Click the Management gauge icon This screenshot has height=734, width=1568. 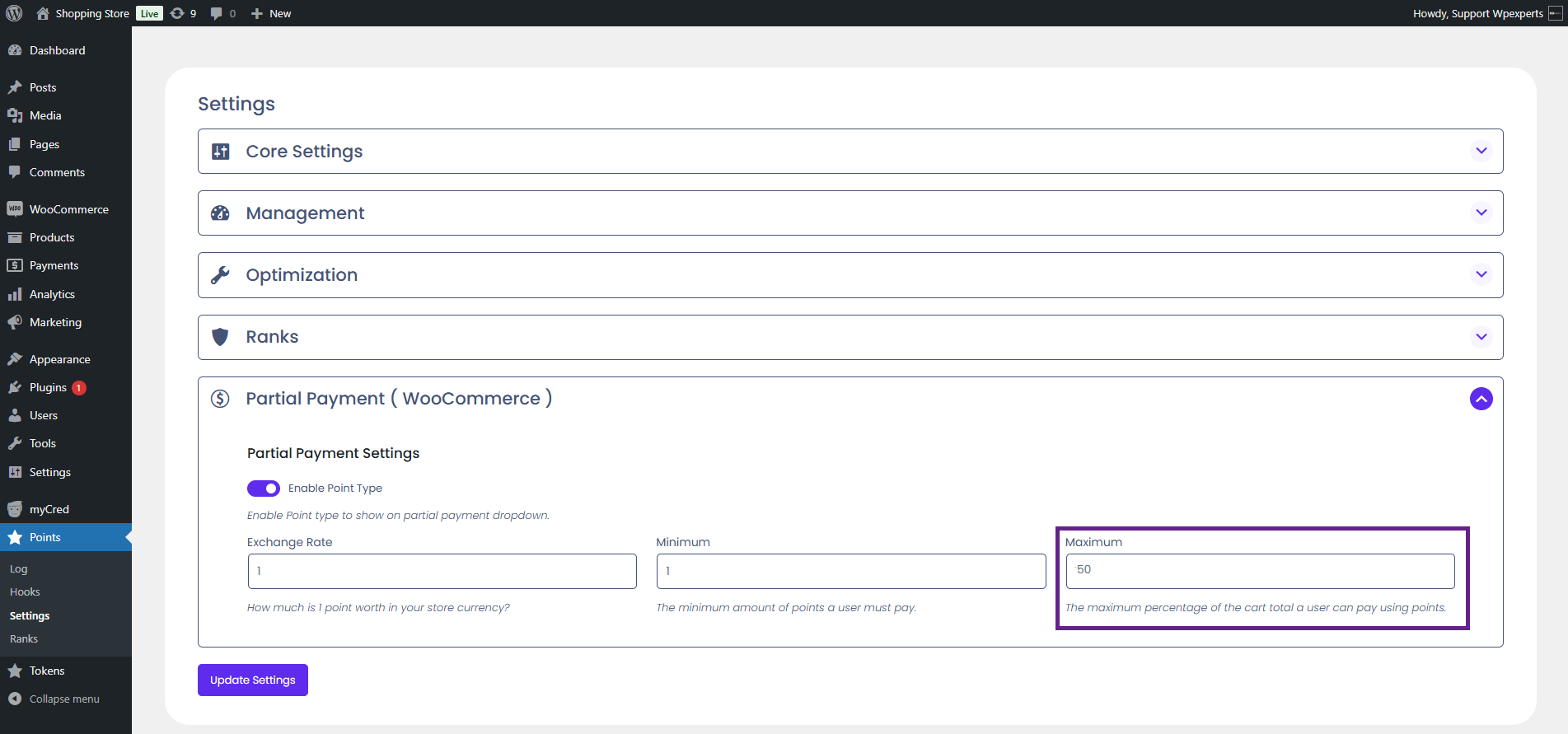[221, 213]
